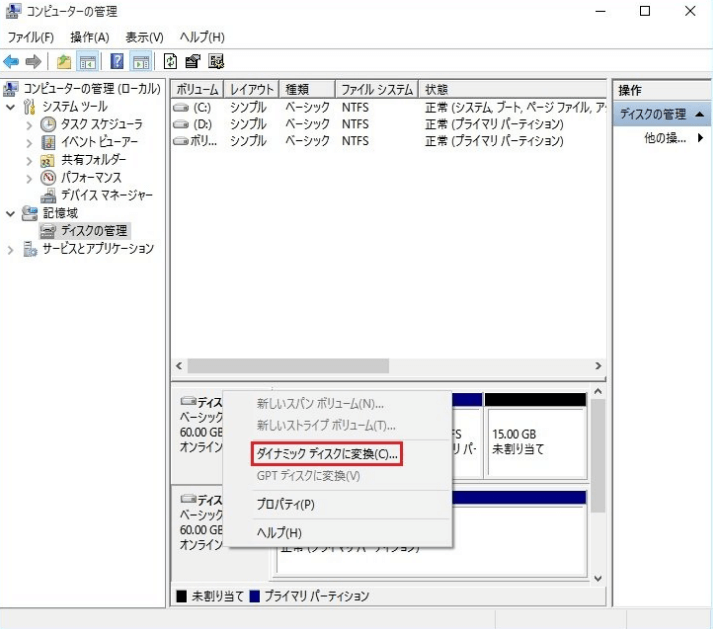Sort by the ファイル システム column header
Screen dimensions: 713x629
pos(377,89)
